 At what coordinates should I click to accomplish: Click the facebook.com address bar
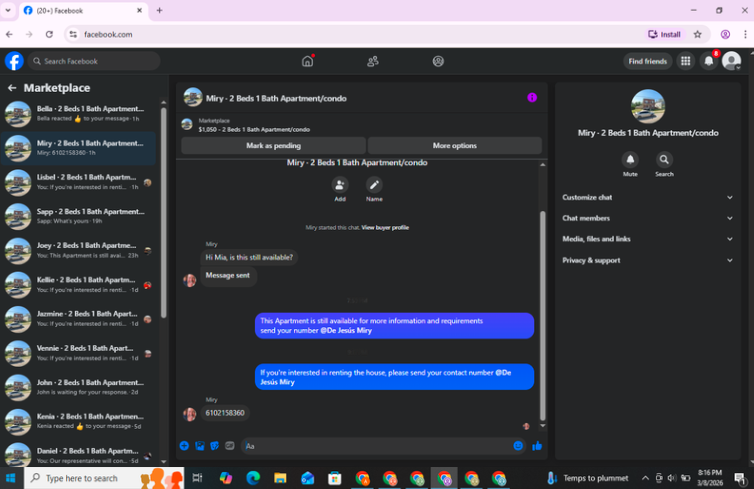[x=356, y=34]
